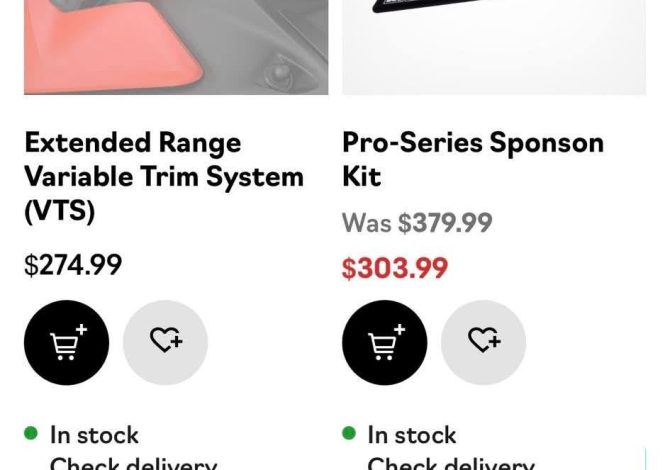Open Extended Range Variable Trim System product title
Image resolution: width=670 pixels, height=470 pixels.
point(163,176)
